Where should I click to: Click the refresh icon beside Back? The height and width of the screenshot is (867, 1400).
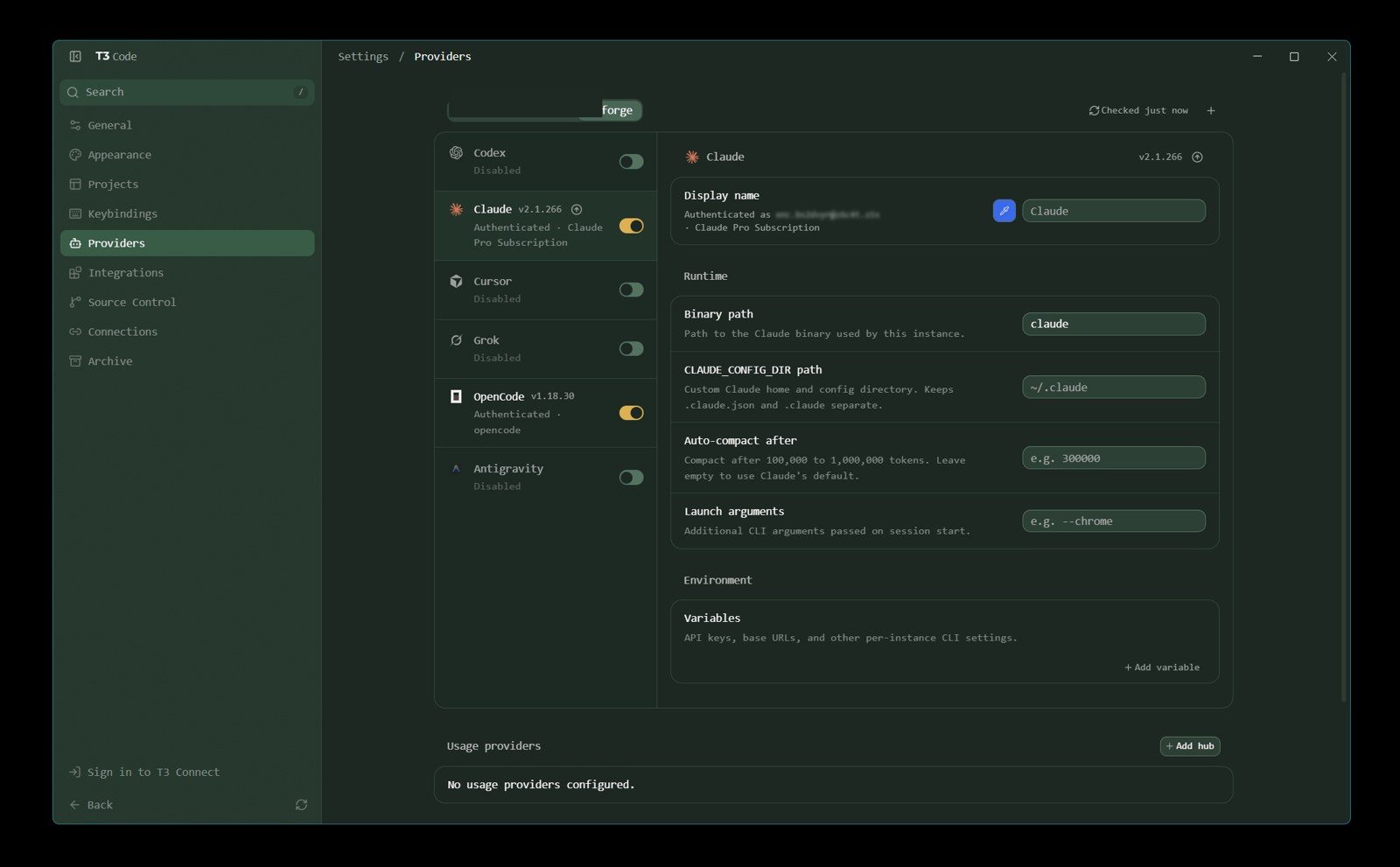pos(301,805)
